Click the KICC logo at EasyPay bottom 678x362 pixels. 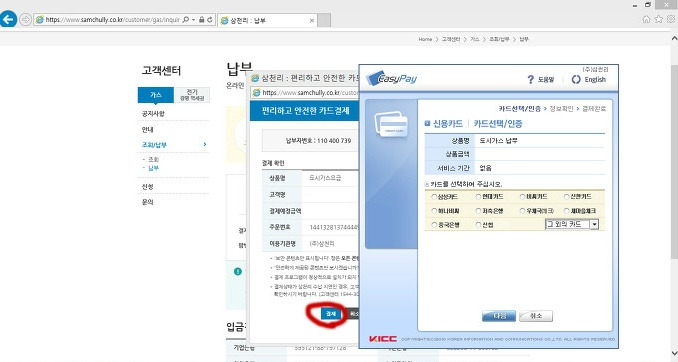383,339
